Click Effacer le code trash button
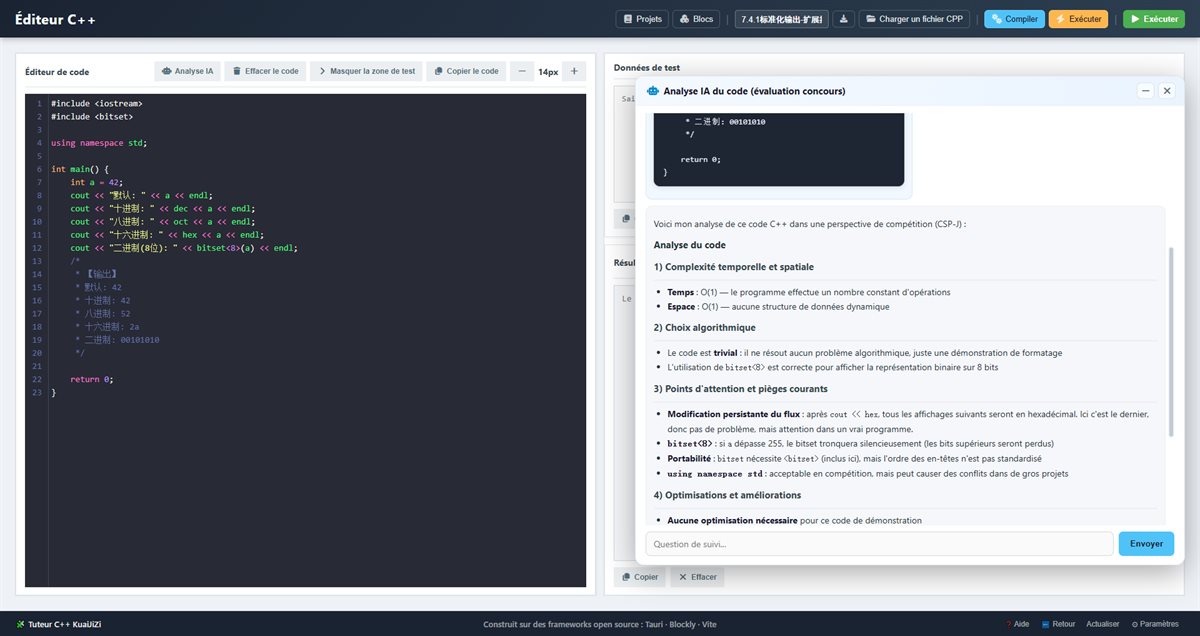The width and height of the screenshot is (1200, 636). point(265,72)
